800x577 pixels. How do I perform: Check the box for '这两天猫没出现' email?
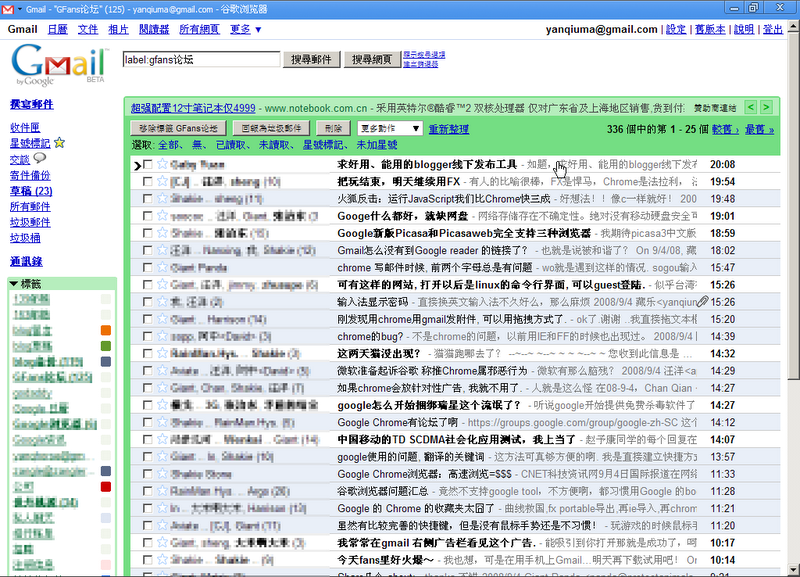[147, 354]
